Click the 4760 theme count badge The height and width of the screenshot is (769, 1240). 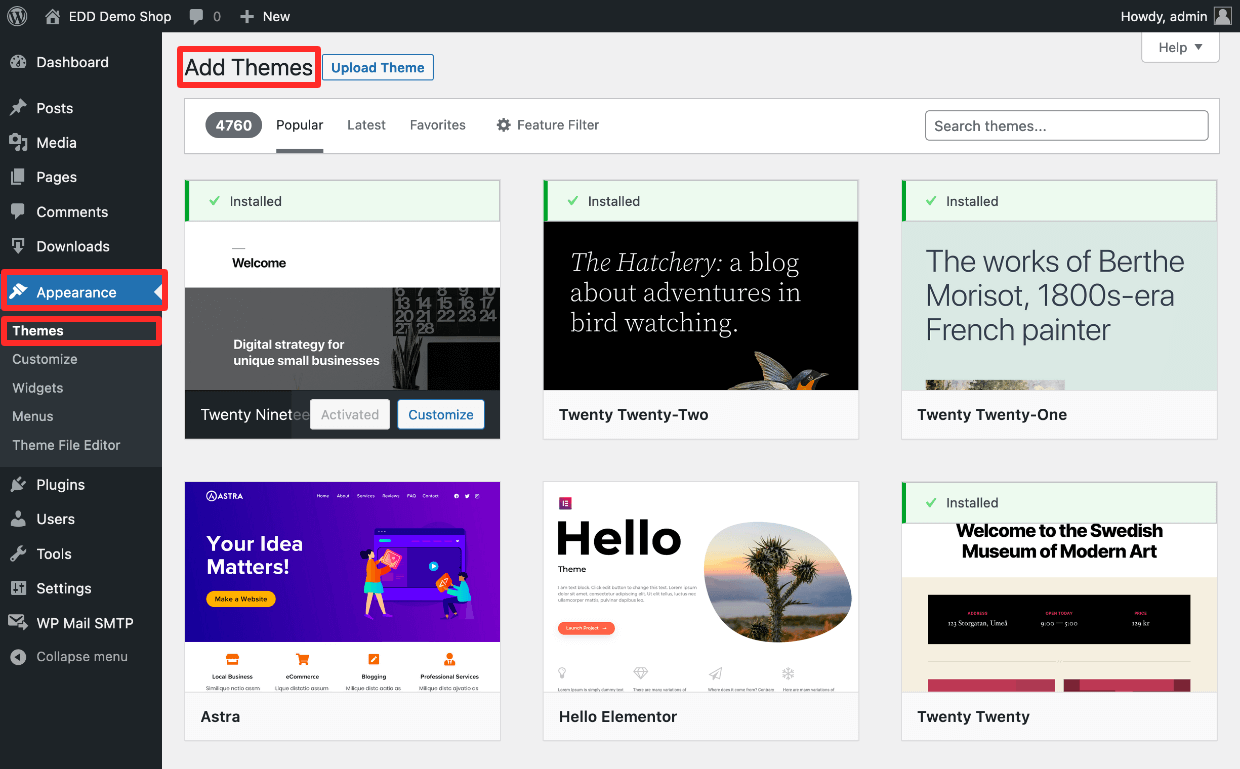(x=234, y=125)
